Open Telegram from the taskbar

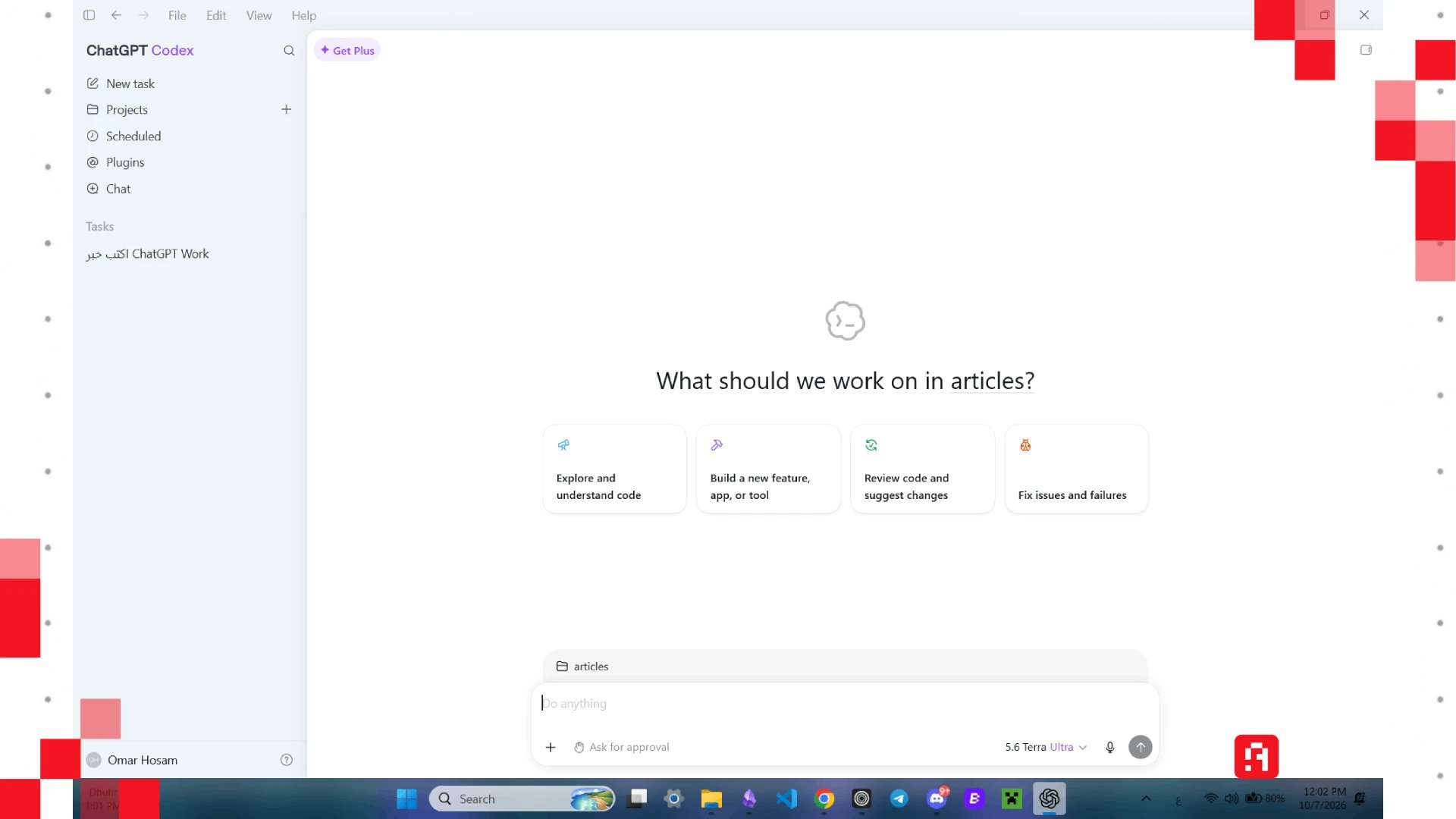click(899, 799)
